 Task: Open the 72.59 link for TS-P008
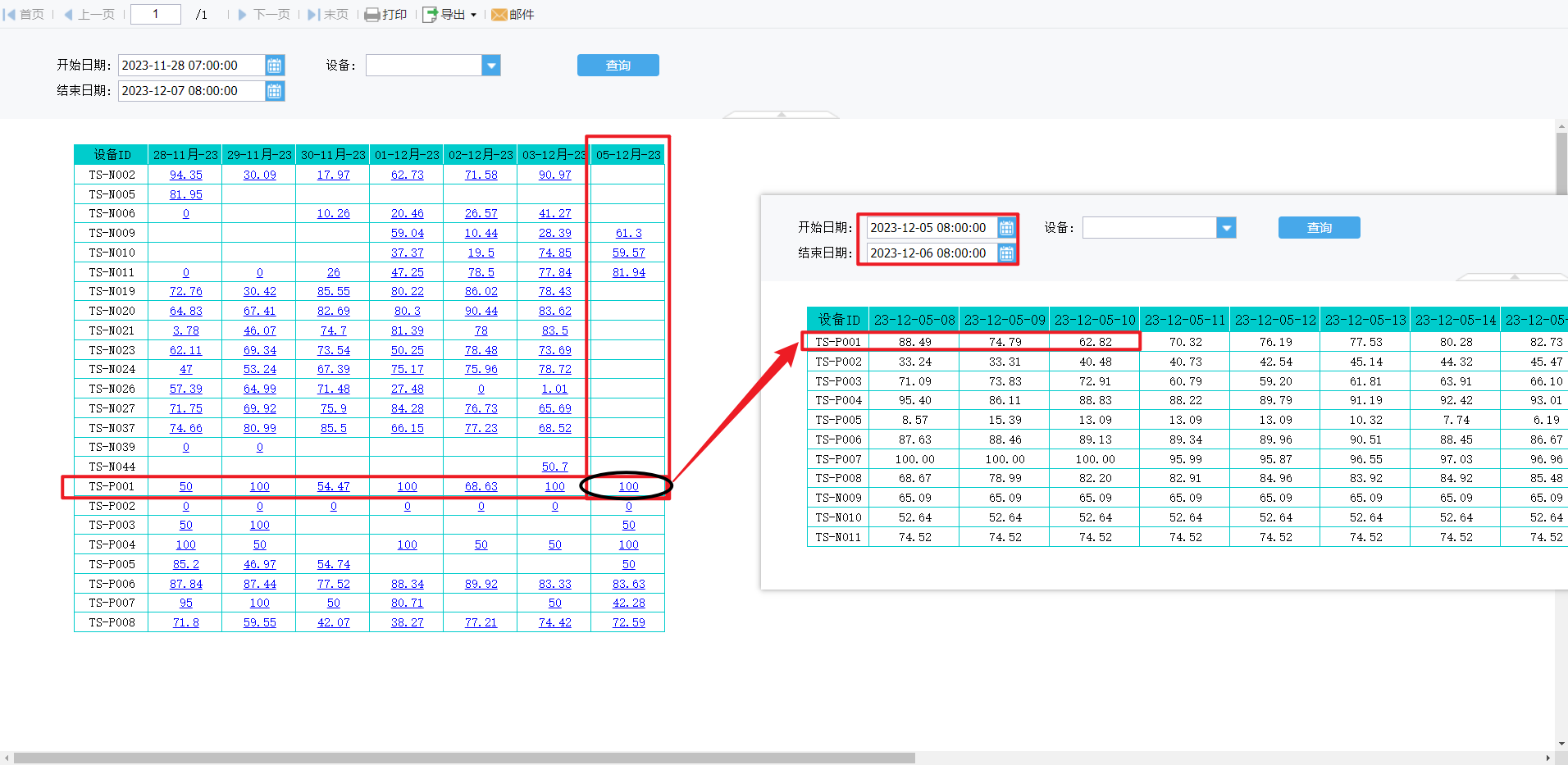pos(628,622)
